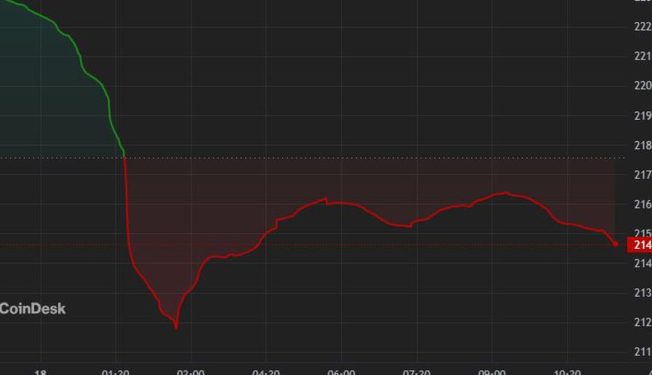The height and width of the screenshot is (375, 652).
Task: Click the 06:00 time axis label
Action: click(341, 372)
